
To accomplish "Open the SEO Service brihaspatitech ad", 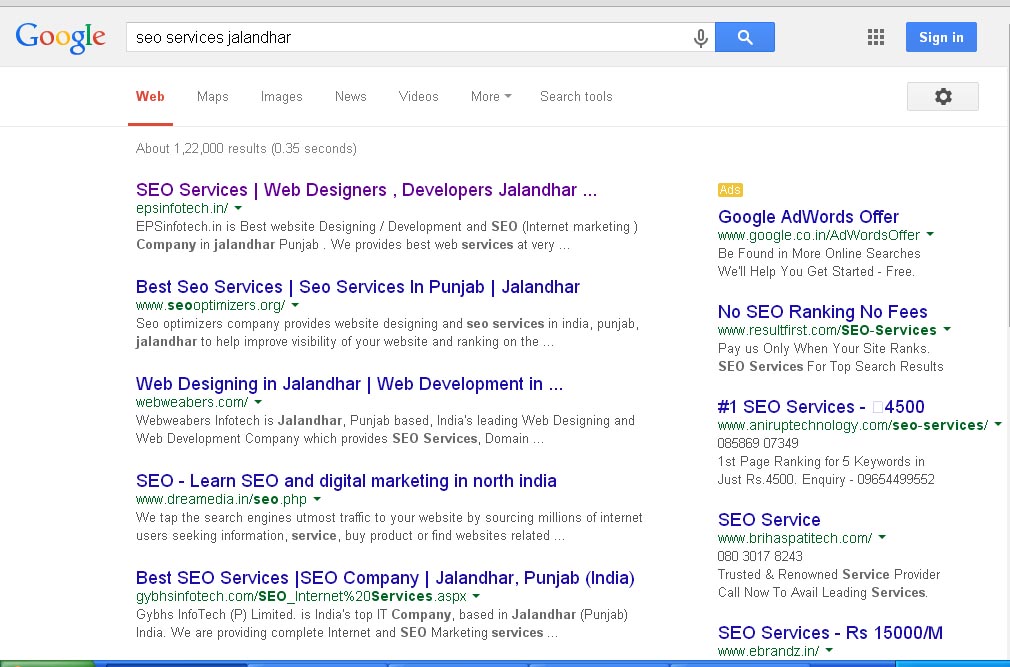I will [769, 520].
